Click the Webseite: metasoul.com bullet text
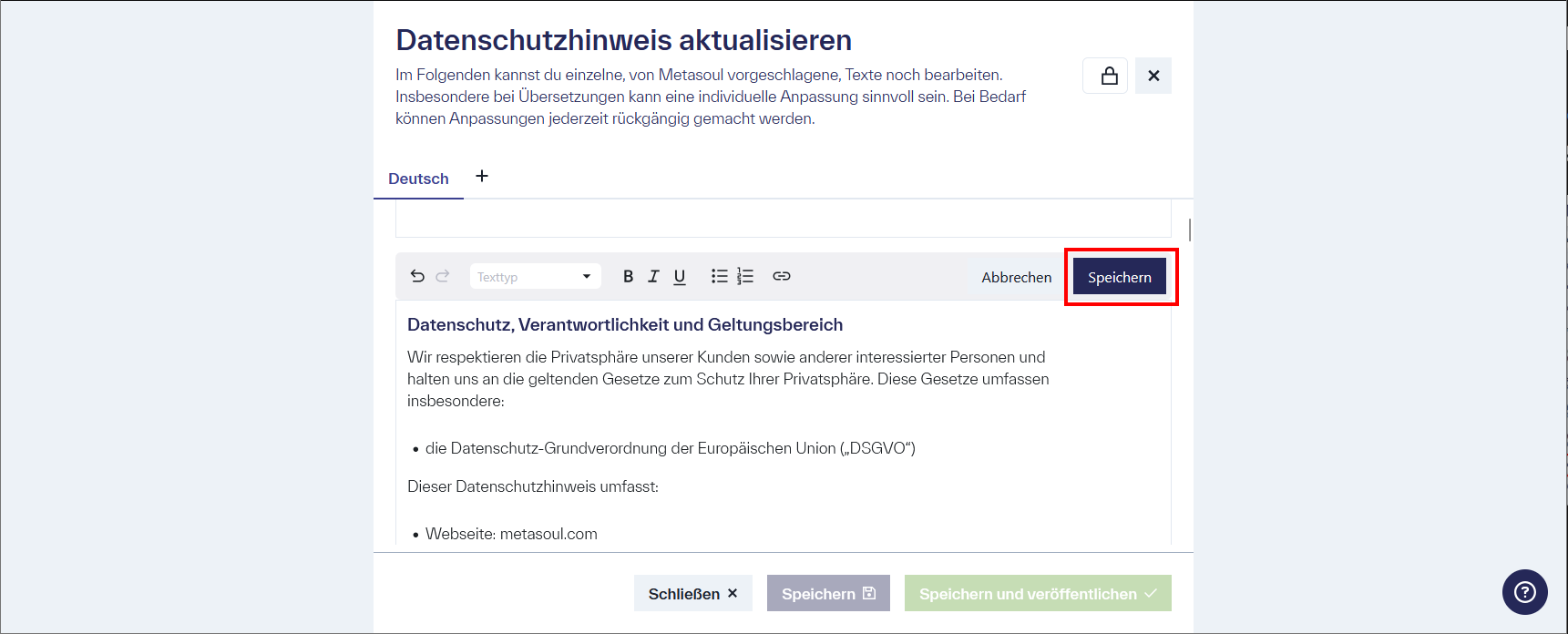 click(511, 534)
